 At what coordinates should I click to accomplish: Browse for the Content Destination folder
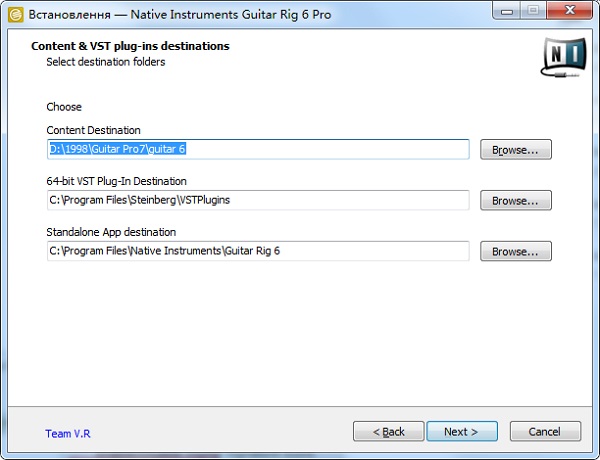[x=515, y=150]
